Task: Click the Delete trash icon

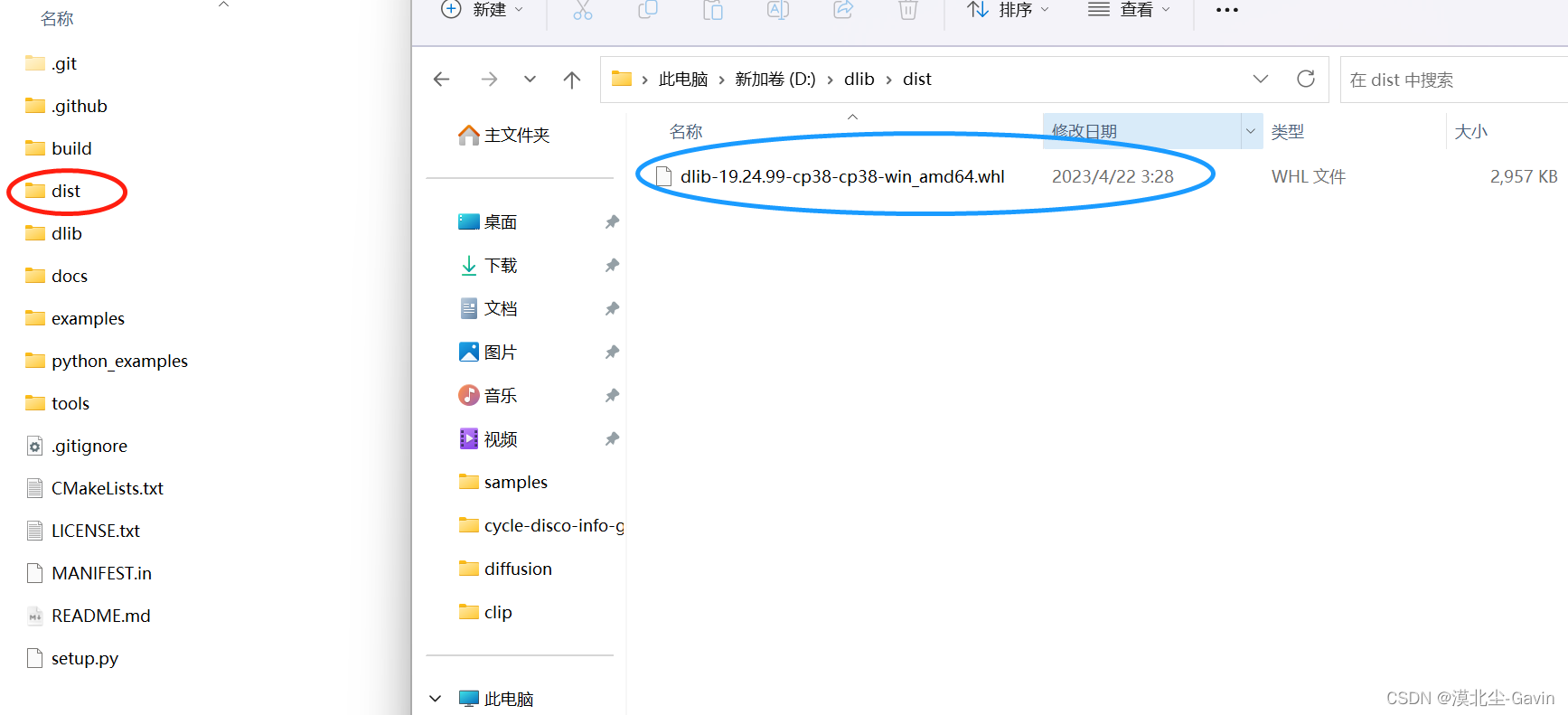Action: [x=908, y=10]
